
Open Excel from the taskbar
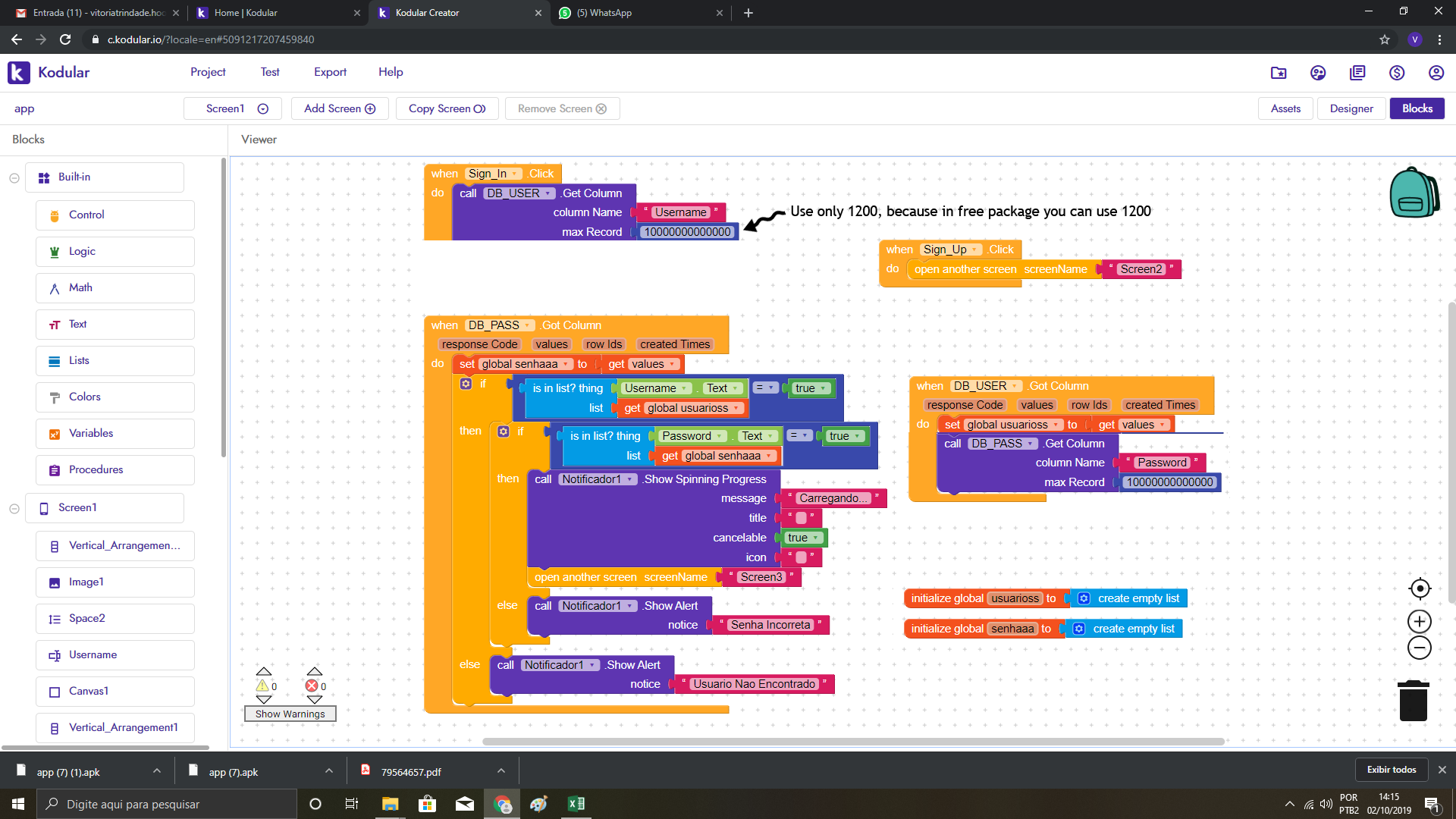pyautogui.click(x=576, y=804)
